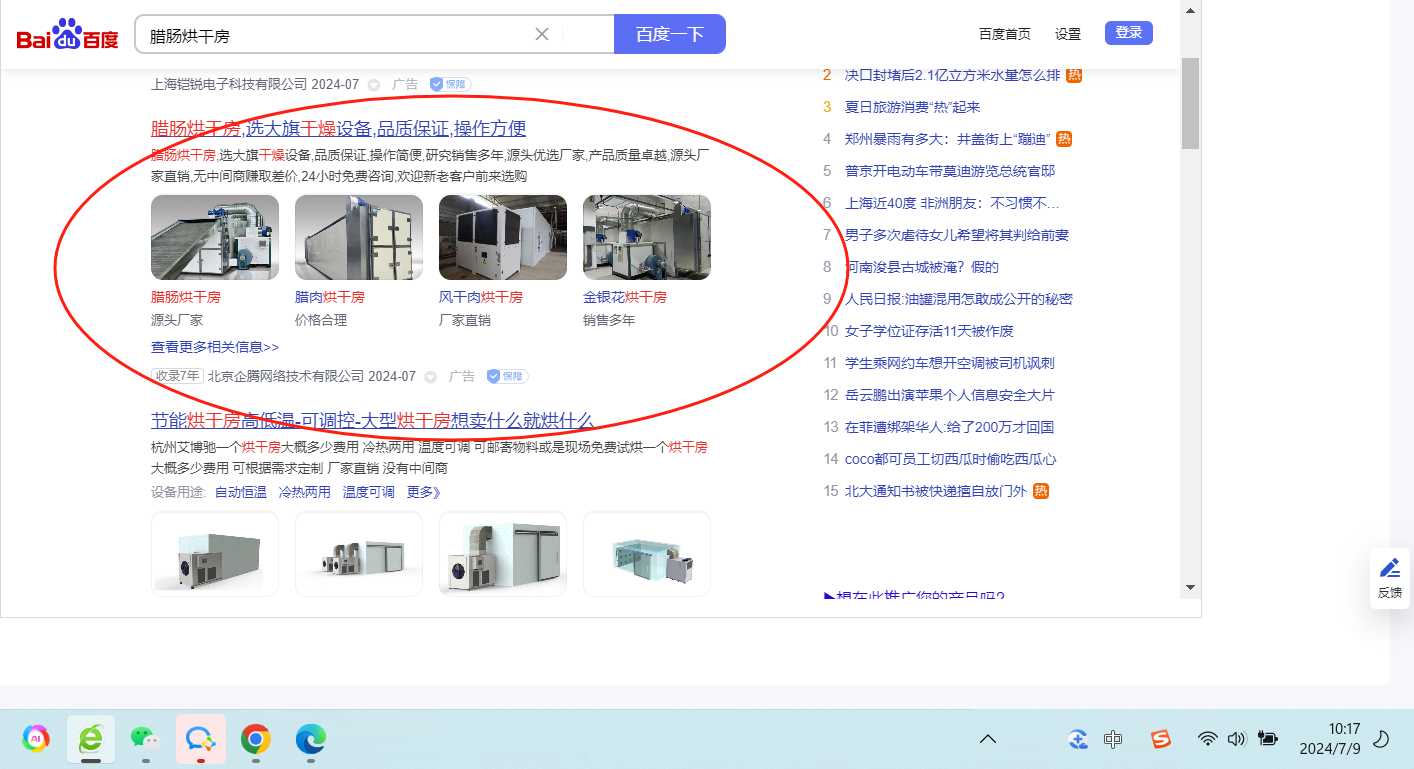Viewport: 1414px width, 769px height.
Task: Click the vertical scrollbar thumb
Action: [x=1190, y=103]
